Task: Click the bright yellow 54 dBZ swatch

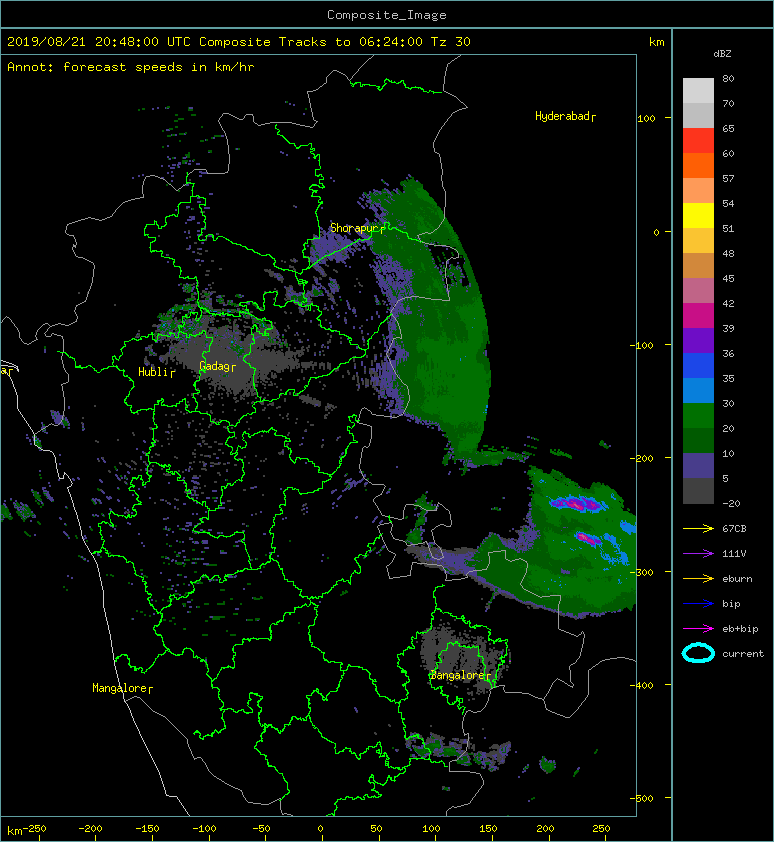Action: [x=698, y=215]
